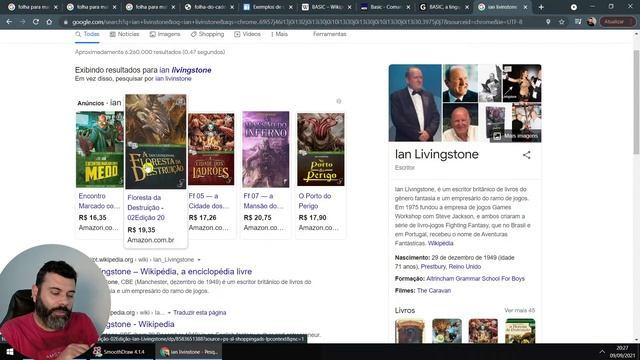Open a new browser tab

coord(541,7)
